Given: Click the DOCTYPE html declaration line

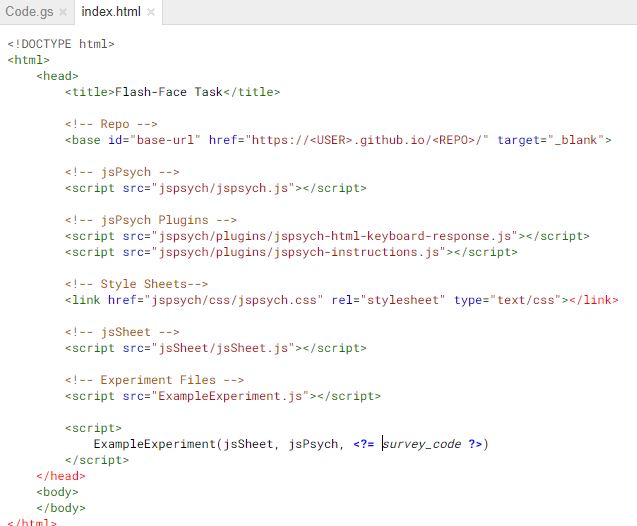Looking at the screenshot, I should [61, 43].
